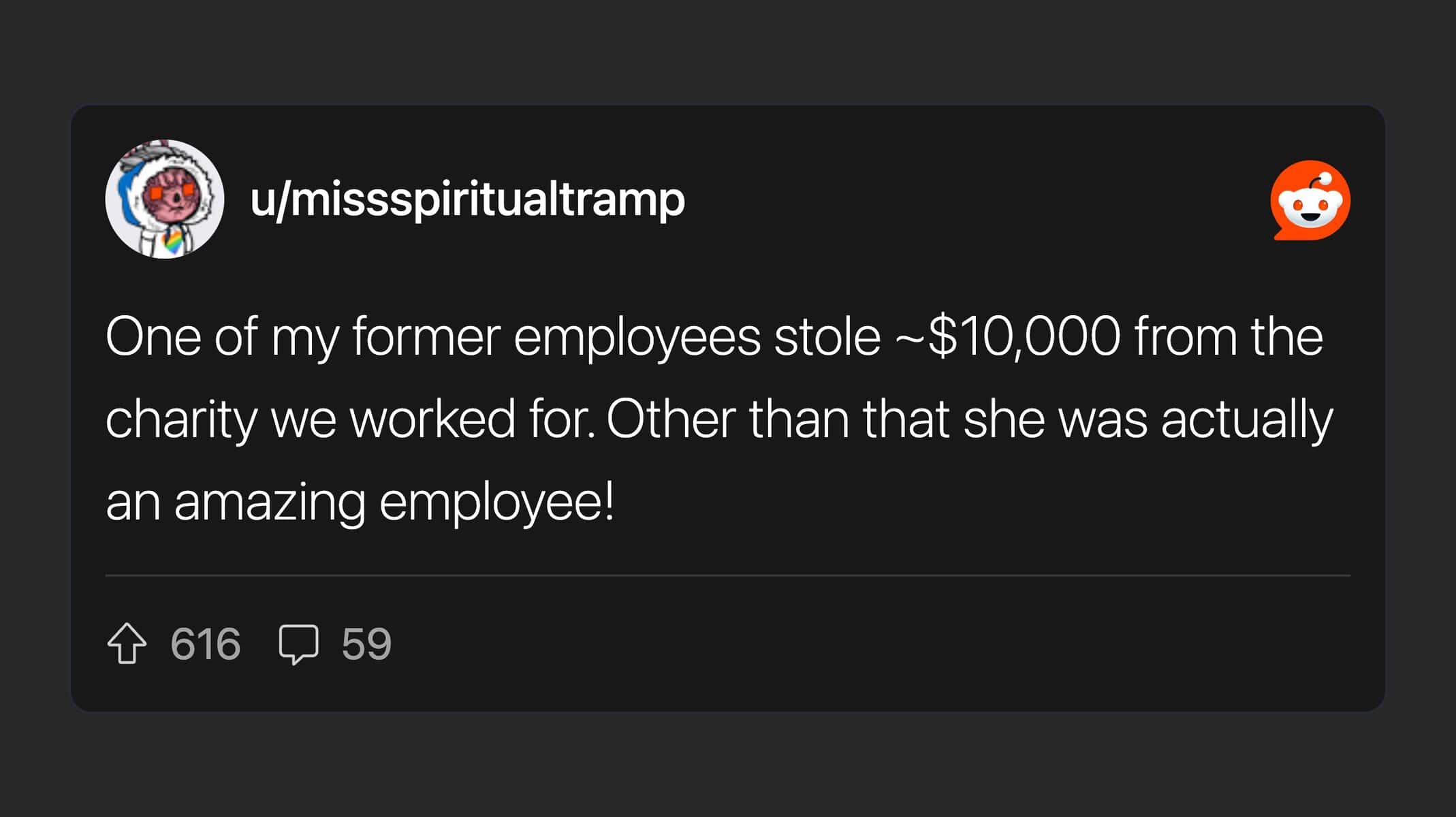Click the word "actually" in the post
The image size is (1456, 817).
(1246, 419)
